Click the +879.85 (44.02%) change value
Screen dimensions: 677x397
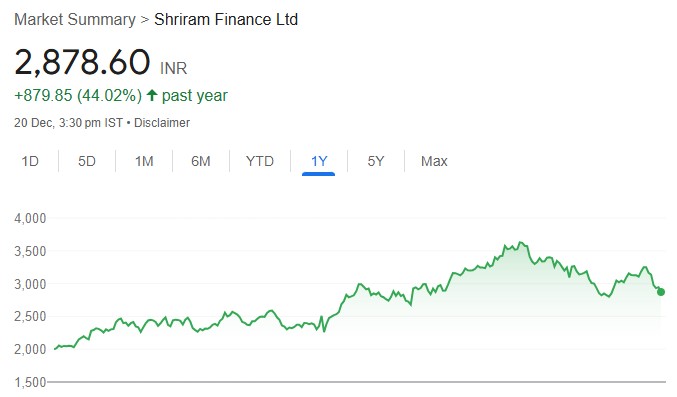pyautogui.click(x=78, y=95)
